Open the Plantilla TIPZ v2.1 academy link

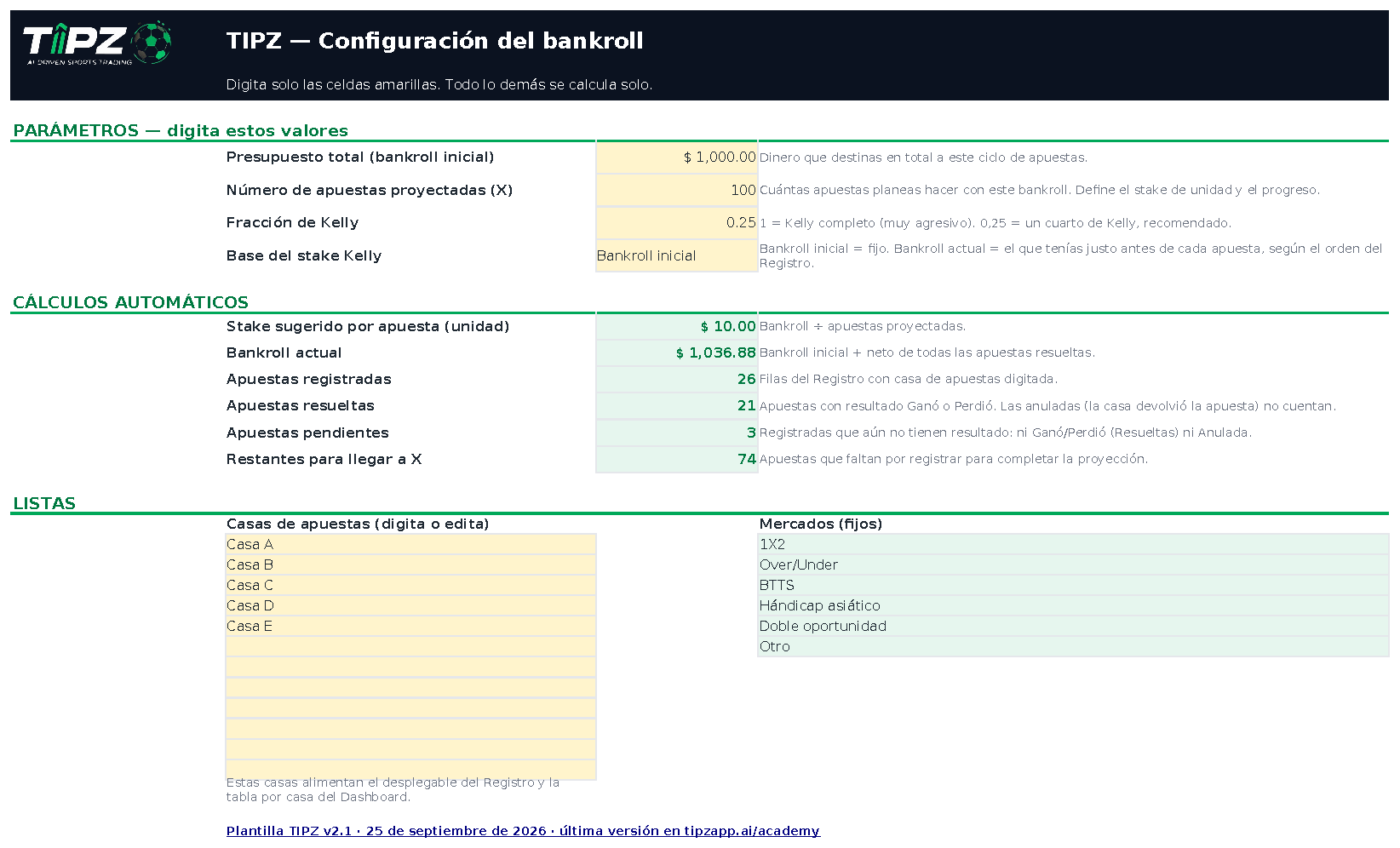[x=523, y=831]
